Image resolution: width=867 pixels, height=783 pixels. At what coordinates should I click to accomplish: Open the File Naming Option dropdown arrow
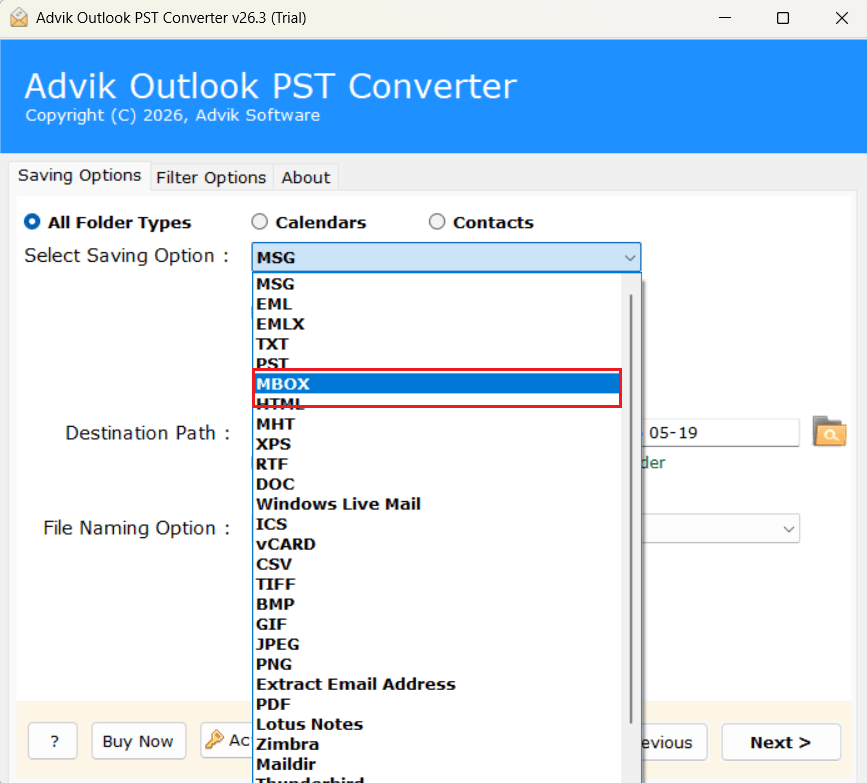(788, 529)
